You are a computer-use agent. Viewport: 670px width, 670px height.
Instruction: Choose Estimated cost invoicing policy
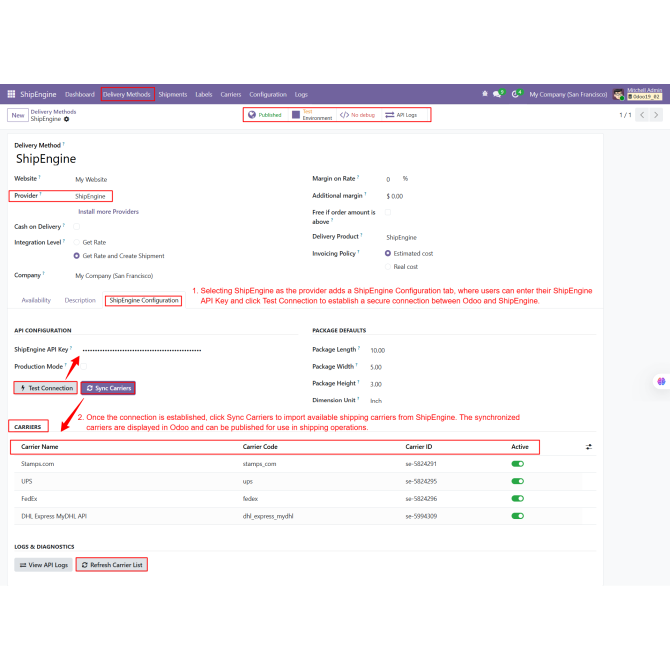click(388, 253)
